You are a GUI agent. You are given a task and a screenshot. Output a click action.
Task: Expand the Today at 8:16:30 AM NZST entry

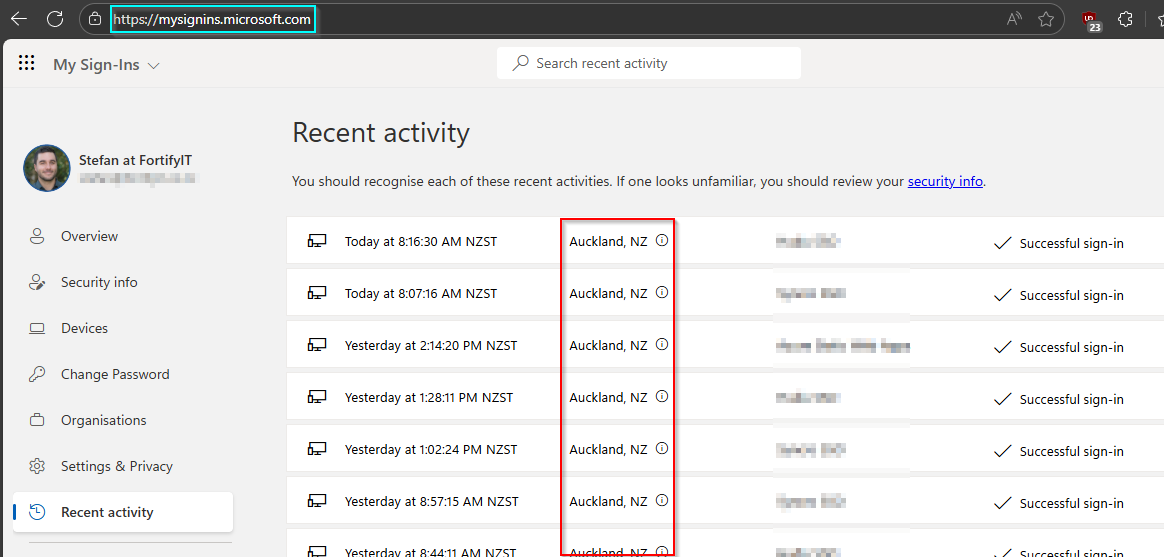(725, 241)
